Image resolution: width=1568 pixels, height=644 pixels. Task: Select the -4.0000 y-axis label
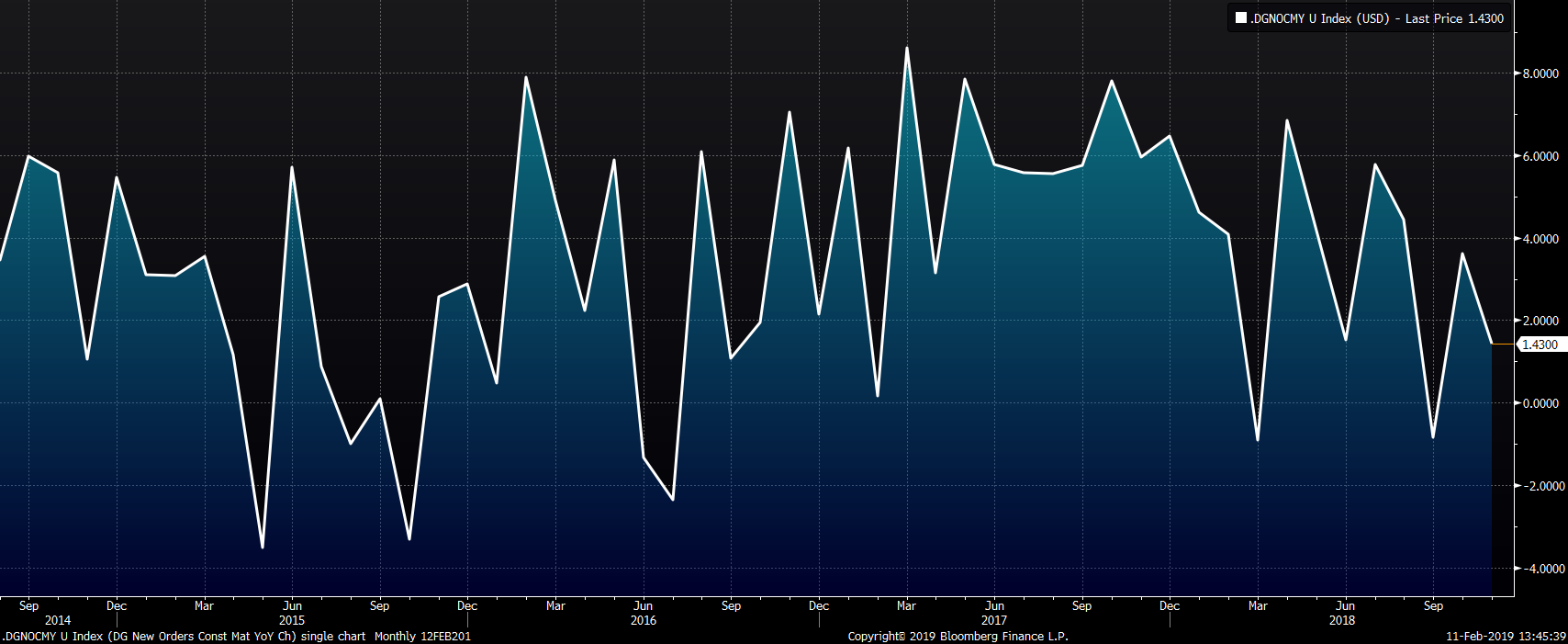pos(1538,569)
